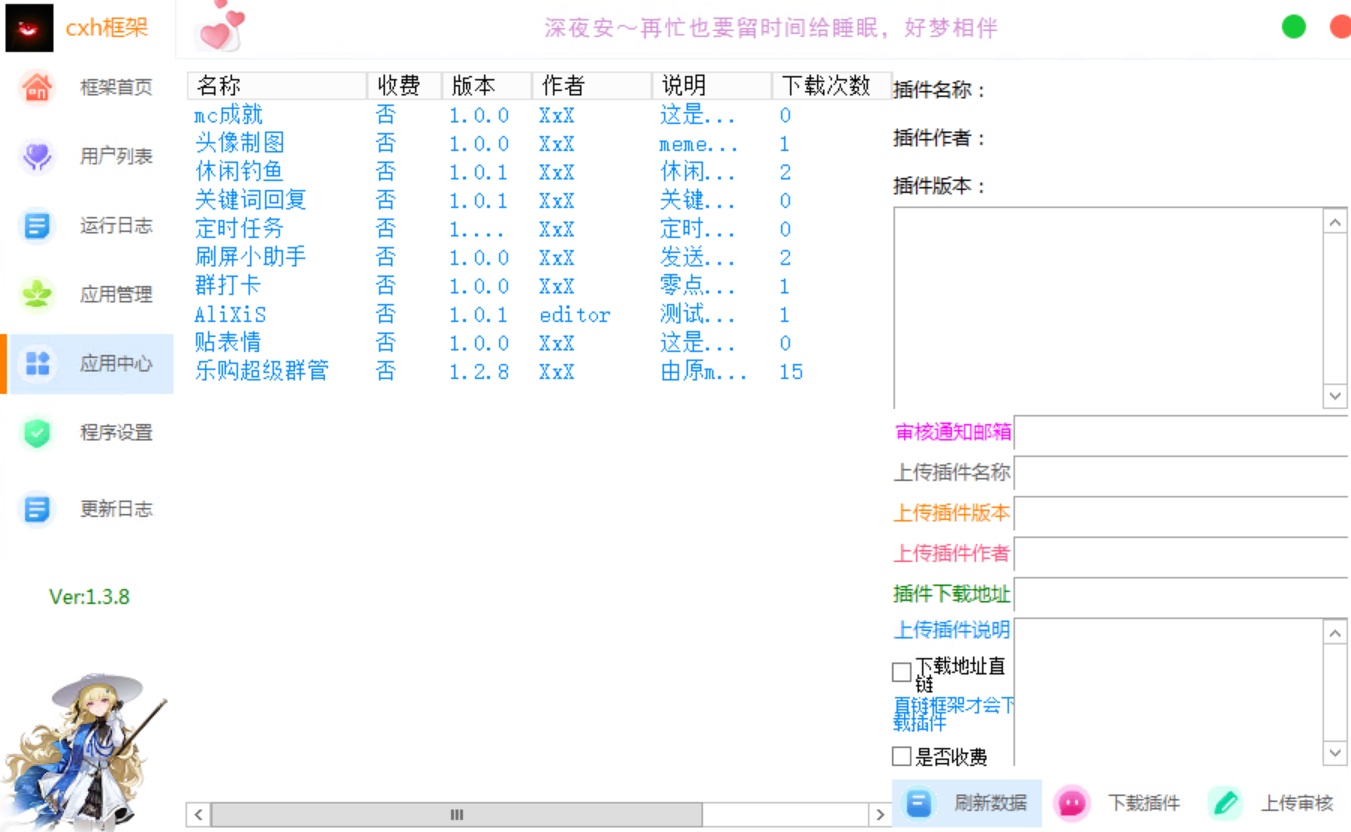Click the 框架首页 house icon
The width and height of the screenshot is (1351, 832).
(x=38, y=87)
